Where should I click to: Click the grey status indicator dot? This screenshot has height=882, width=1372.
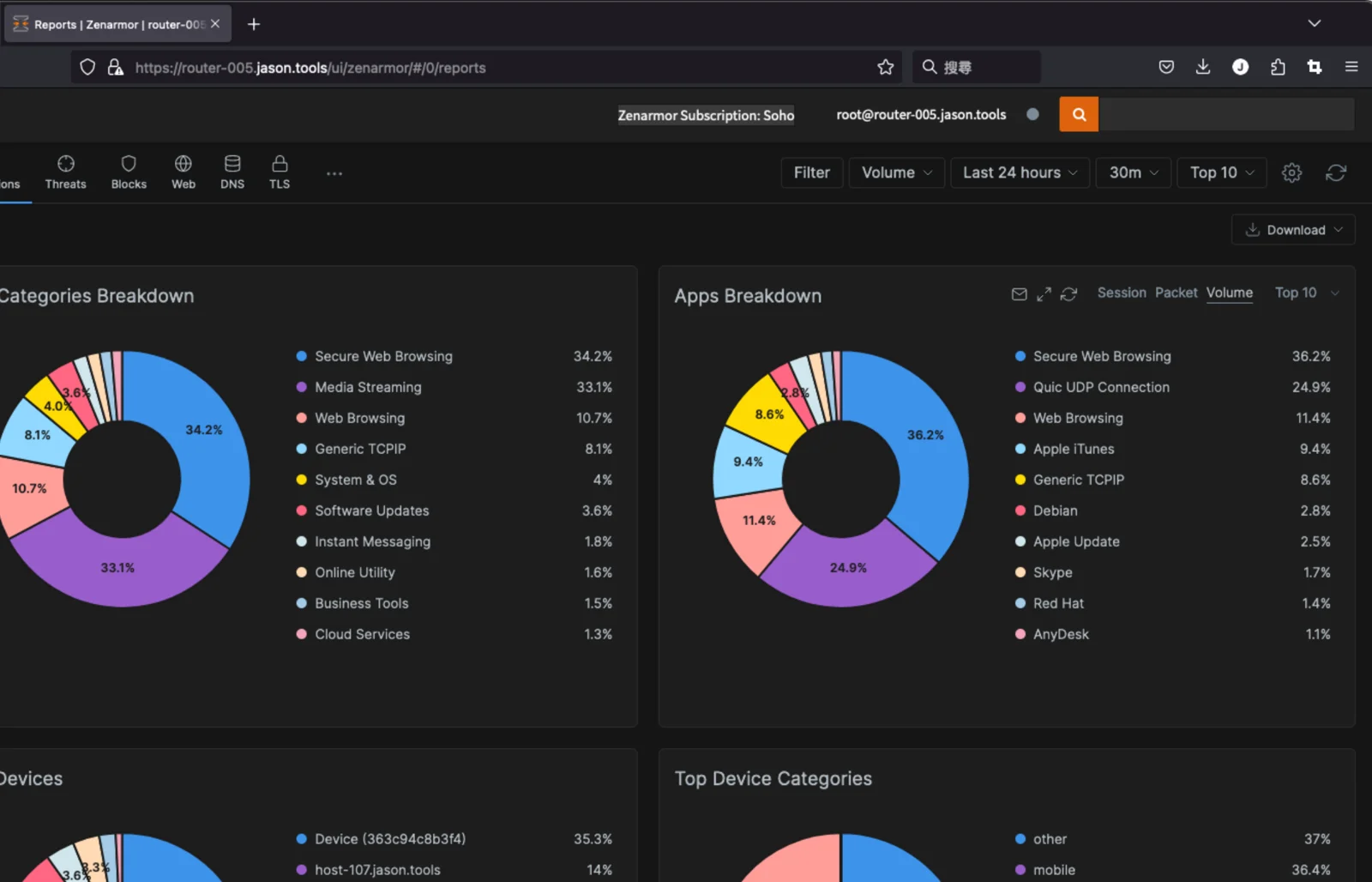(1032, 114)
